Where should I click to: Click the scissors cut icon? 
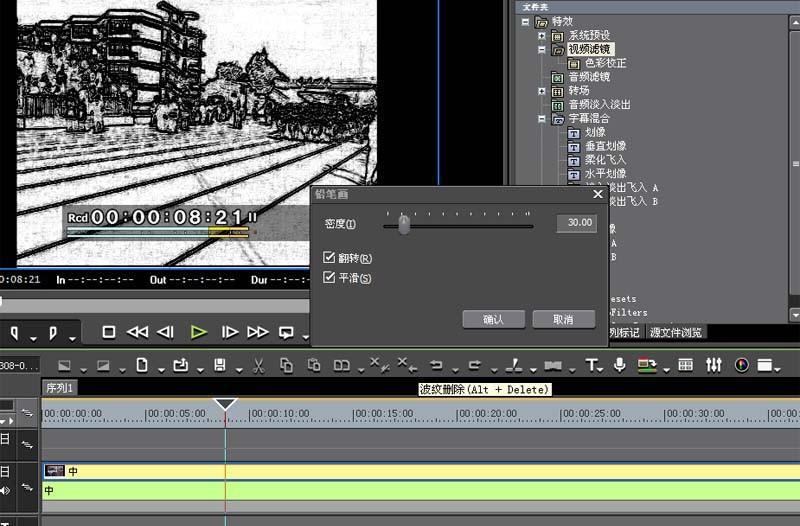[x=258, y=365]
